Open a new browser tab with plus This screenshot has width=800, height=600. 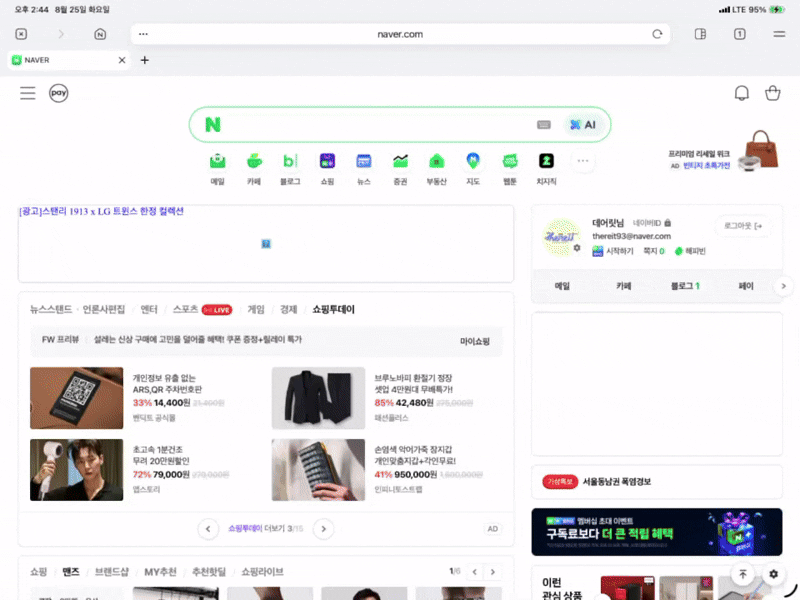click(145, 60)
